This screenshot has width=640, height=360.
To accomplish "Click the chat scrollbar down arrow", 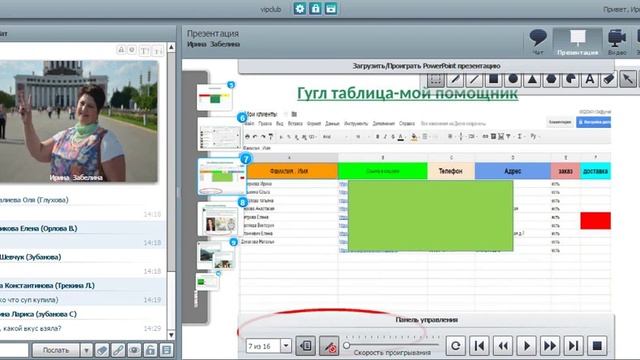I will 171,335.
